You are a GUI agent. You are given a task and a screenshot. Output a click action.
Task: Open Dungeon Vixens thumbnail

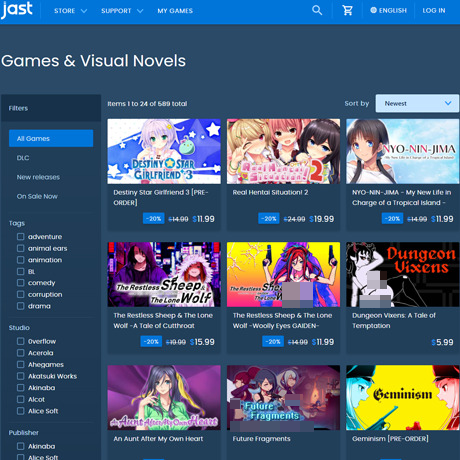(x=403, y=274)
